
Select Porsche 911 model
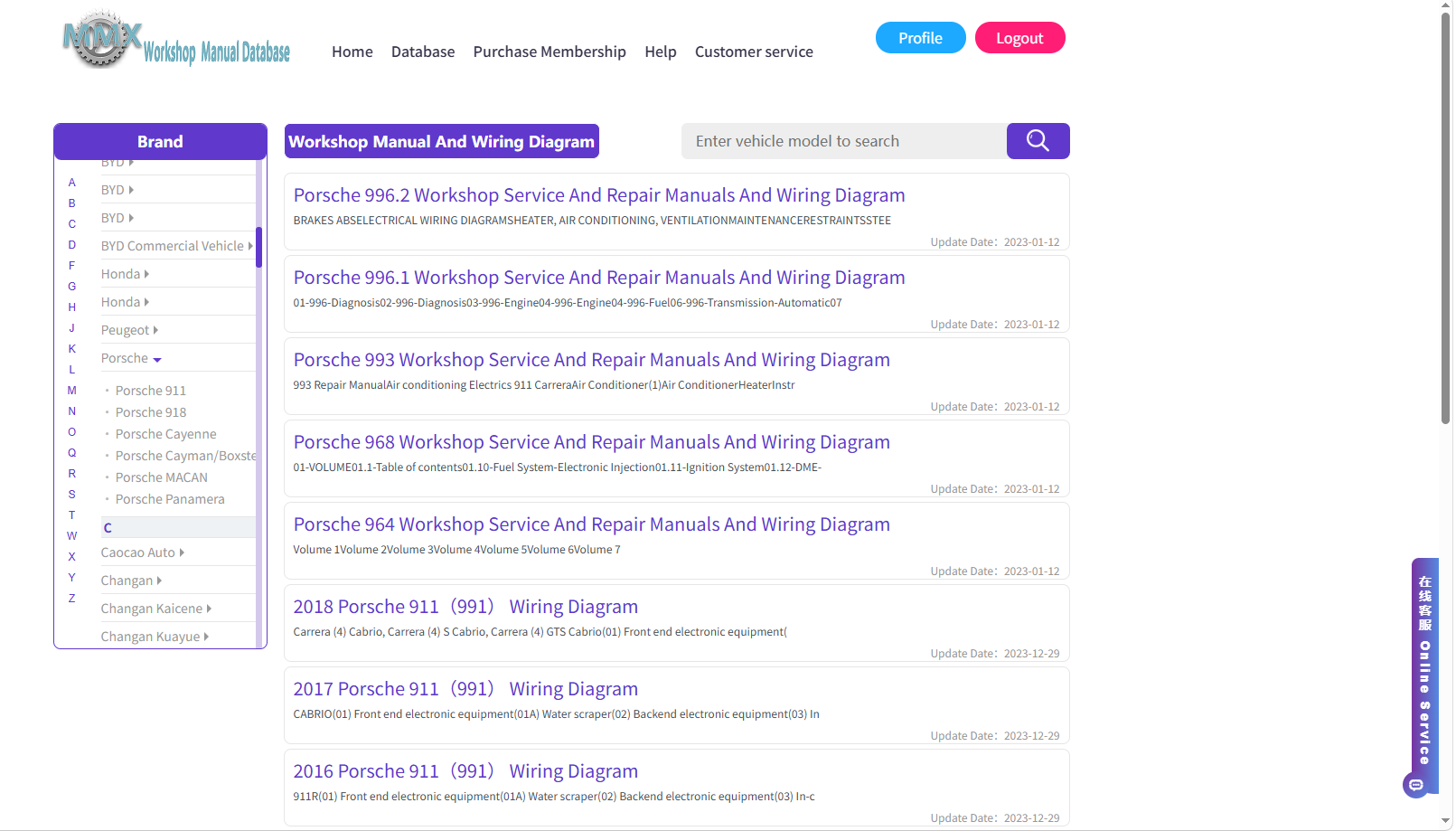[150, 391]
